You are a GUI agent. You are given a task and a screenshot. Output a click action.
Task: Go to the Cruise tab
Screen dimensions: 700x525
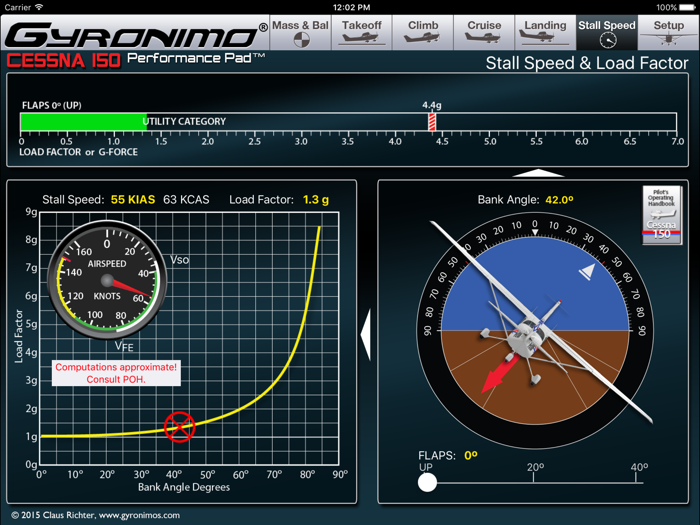pos(484,33)
